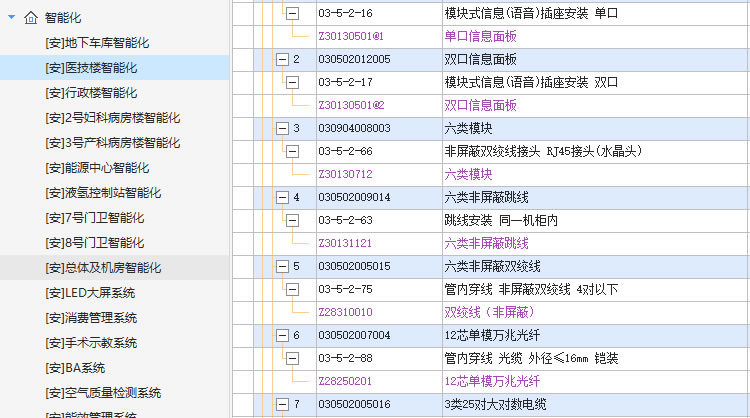Open [安]行政楼智能化 tree item

pos(91,93)
